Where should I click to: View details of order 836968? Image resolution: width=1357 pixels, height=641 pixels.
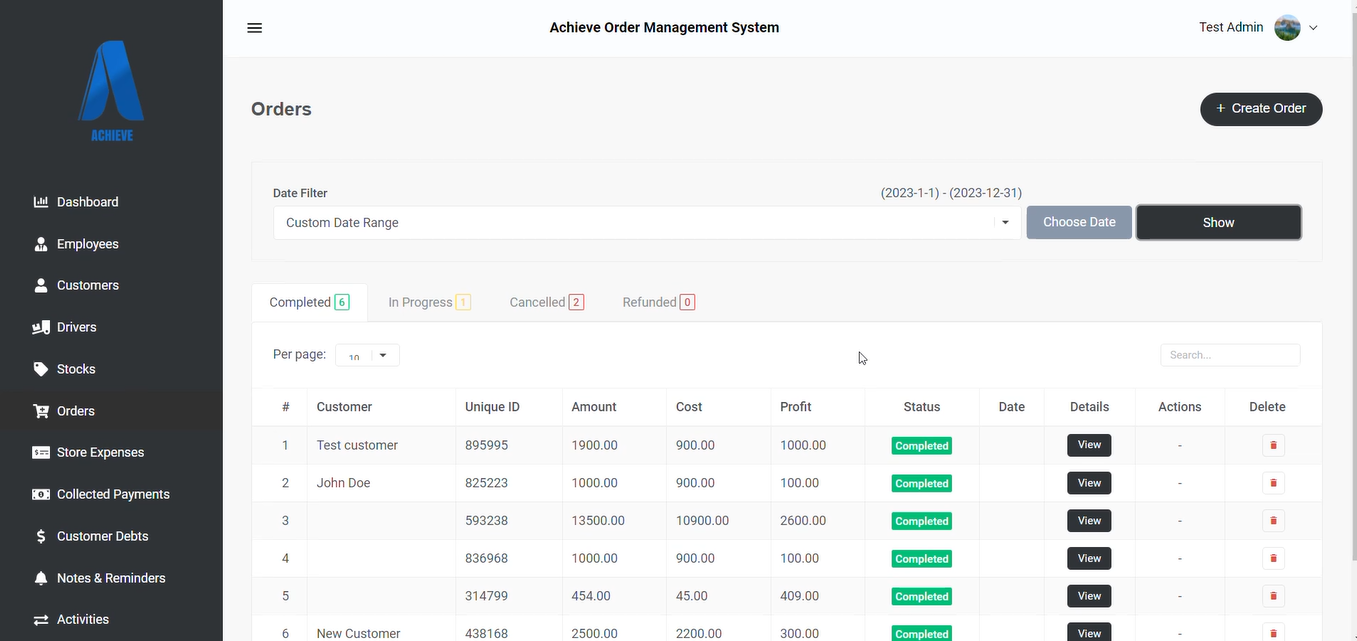1089,558
